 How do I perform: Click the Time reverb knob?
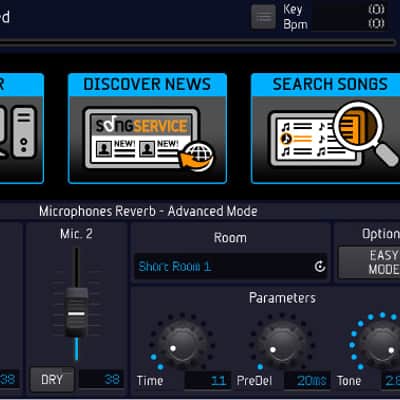pyautogui.click(x=182, y=343)
